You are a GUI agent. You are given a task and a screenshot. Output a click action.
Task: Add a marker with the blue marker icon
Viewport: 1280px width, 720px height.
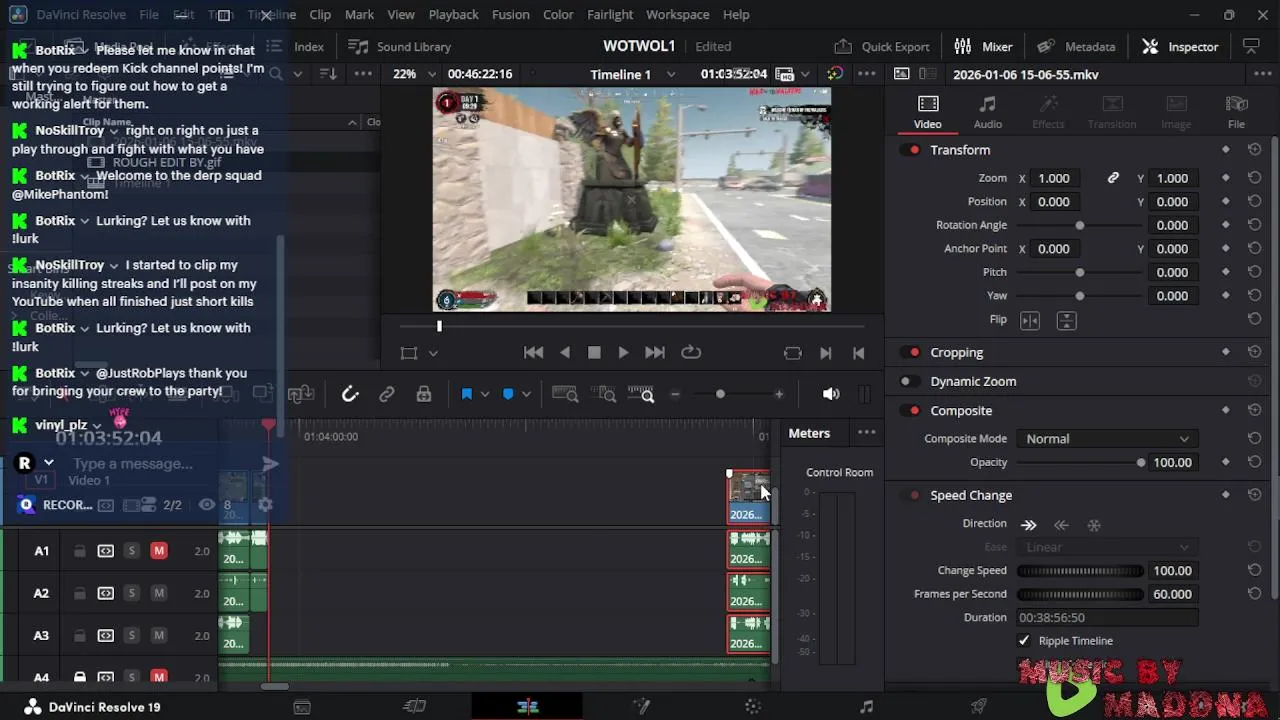508,394
